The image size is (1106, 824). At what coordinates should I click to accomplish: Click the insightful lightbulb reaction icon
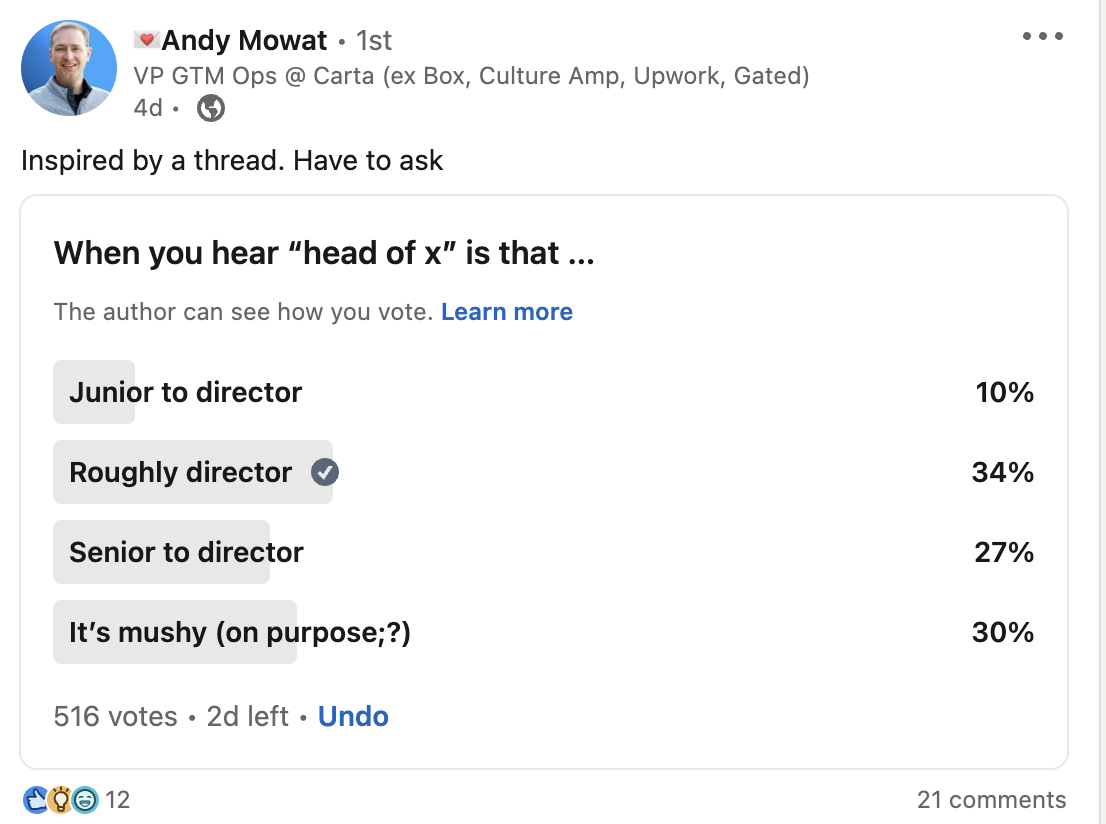pyautogui.click(x=60, y=799)
